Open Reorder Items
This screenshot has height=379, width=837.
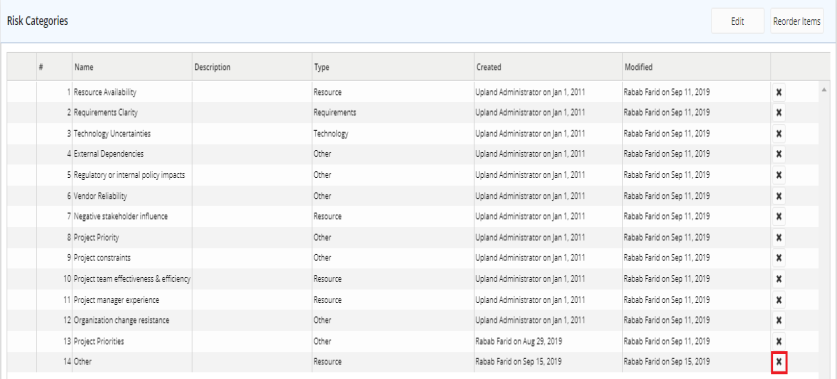(796, 21)
